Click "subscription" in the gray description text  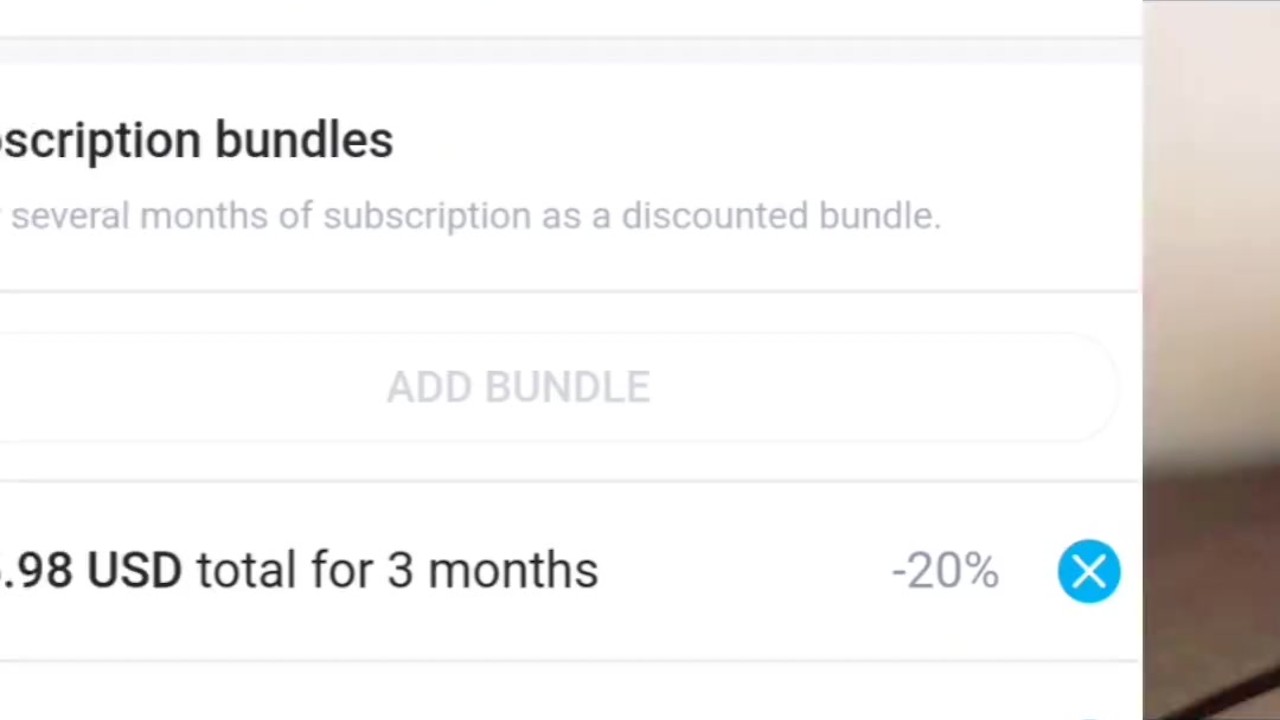click(x=427, y=216)
